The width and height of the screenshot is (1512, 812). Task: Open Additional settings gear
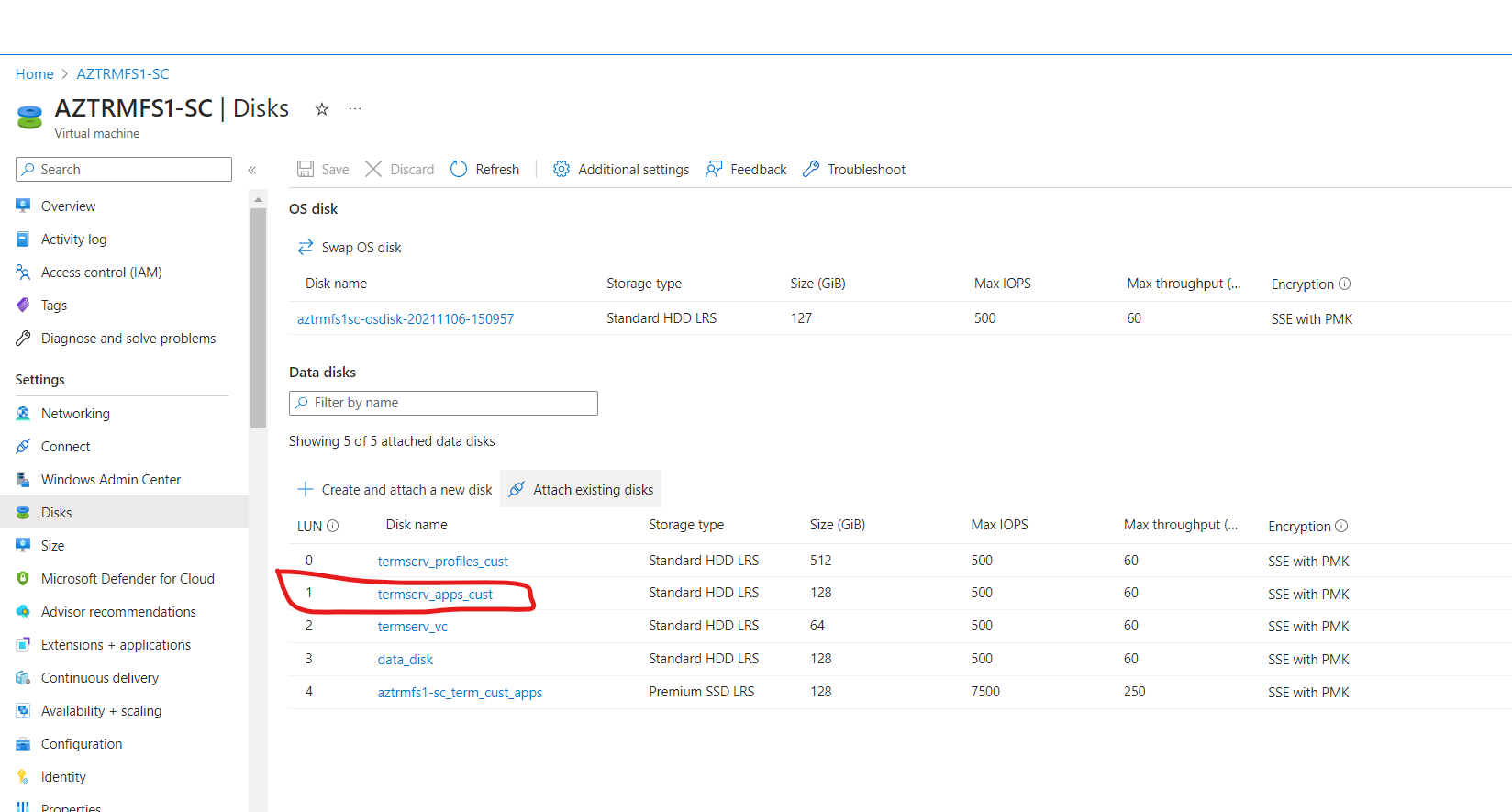pyautogui.click(x=621, y=170)
